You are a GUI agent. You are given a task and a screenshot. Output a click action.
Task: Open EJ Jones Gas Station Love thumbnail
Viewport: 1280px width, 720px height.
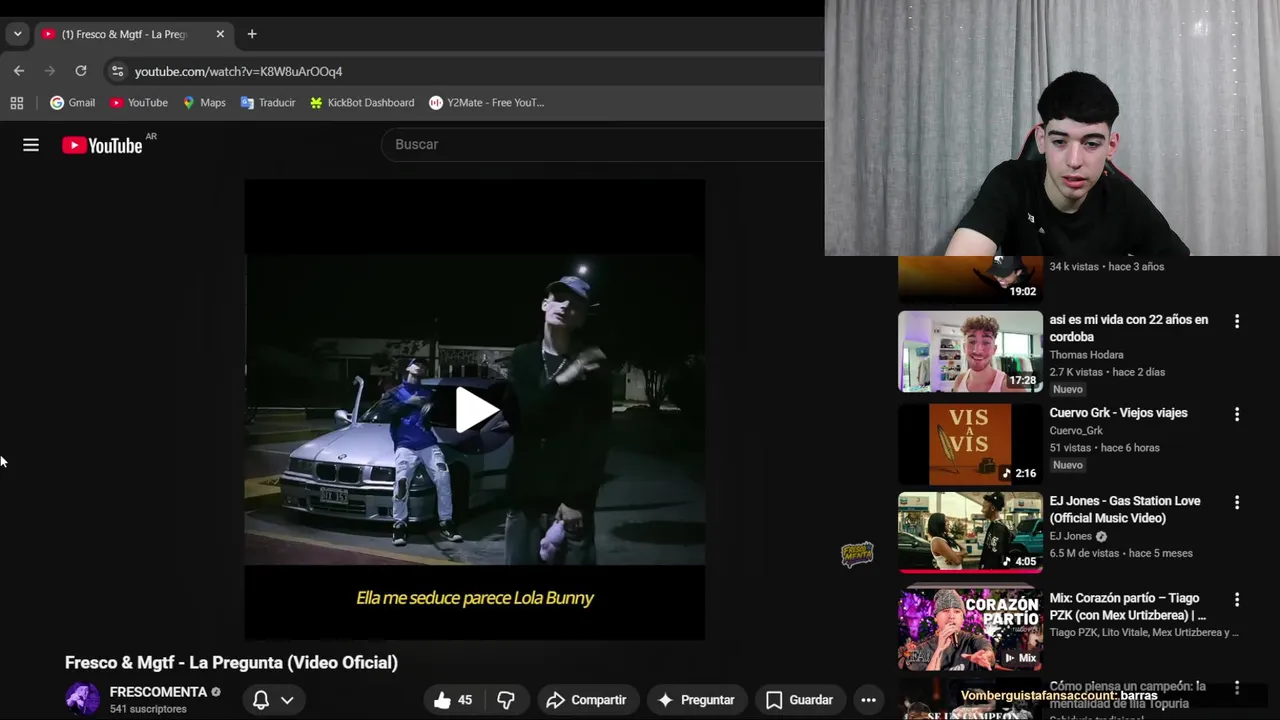coord(970,532)
